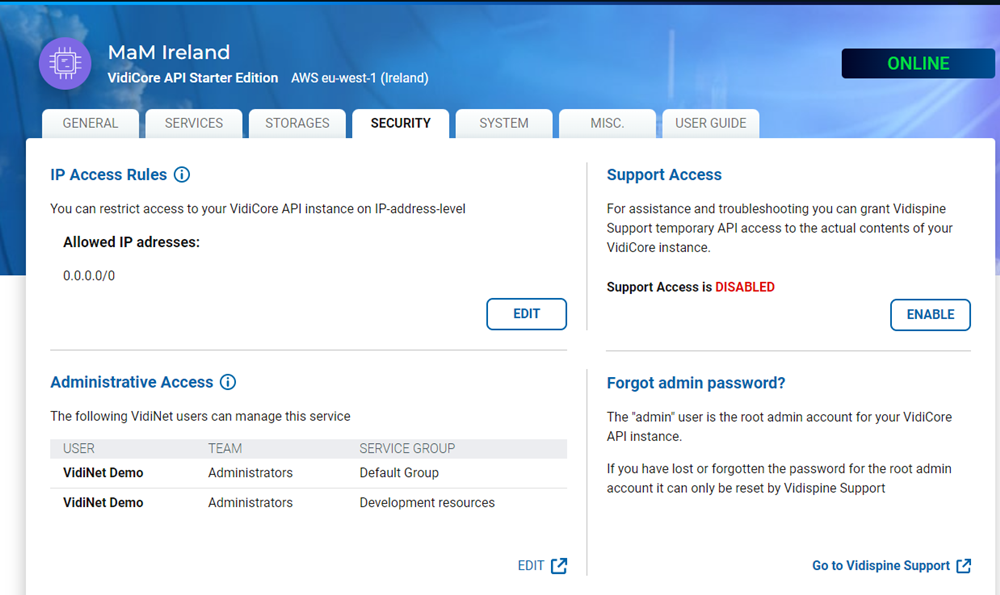This screenshot has height=595, width=1000.
Task: Follow the Go to Vidispine Support link
Action: point(880,566)
